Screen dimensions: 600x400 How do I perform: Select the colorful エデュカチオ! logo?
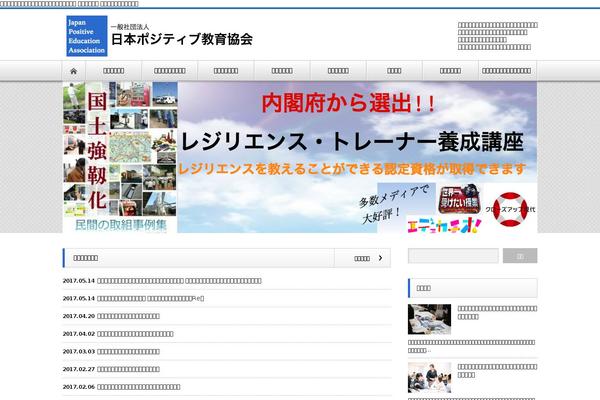[444, 225]
